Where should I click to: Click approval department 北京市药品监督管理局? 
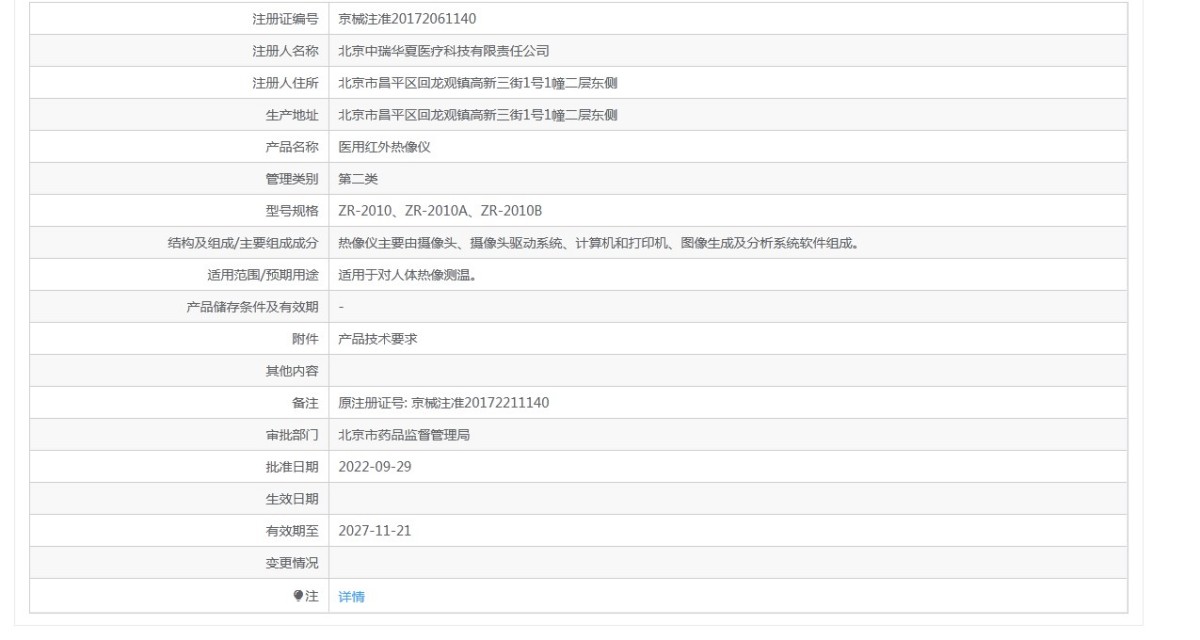[x=404, y=435]
